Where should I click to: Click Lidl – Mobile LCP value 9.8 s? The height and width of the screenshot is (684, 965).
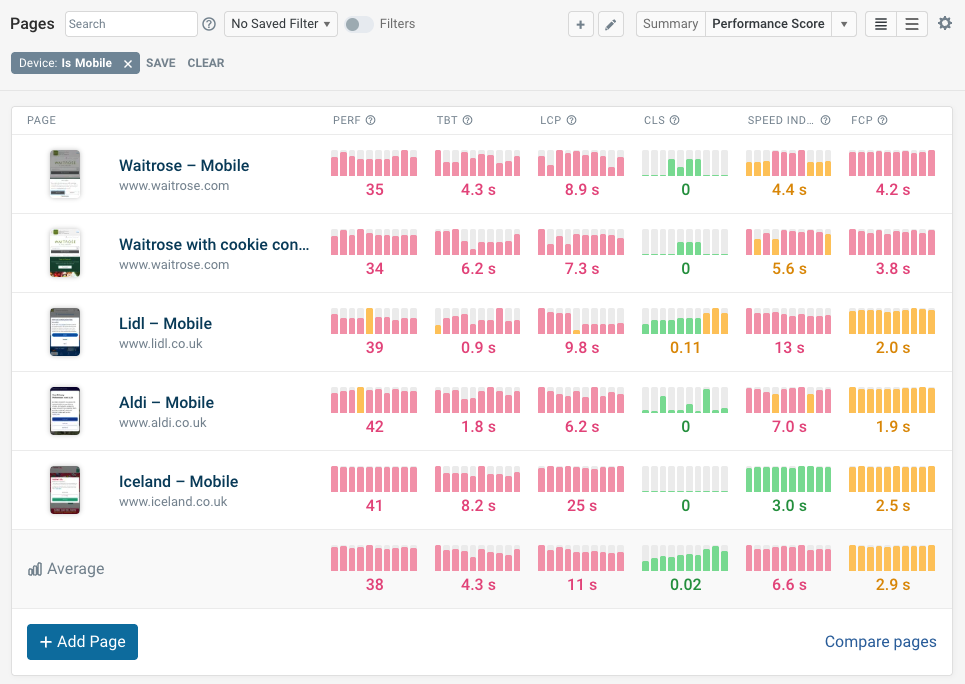tap(582, 347)
